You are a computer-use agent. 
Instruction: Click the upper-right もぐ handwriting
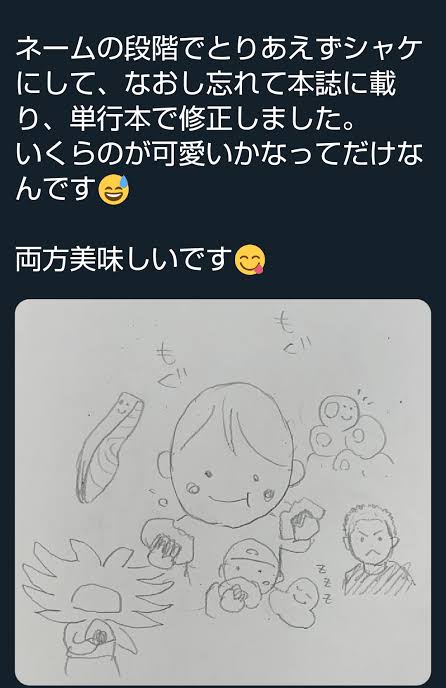click(290, 334)
